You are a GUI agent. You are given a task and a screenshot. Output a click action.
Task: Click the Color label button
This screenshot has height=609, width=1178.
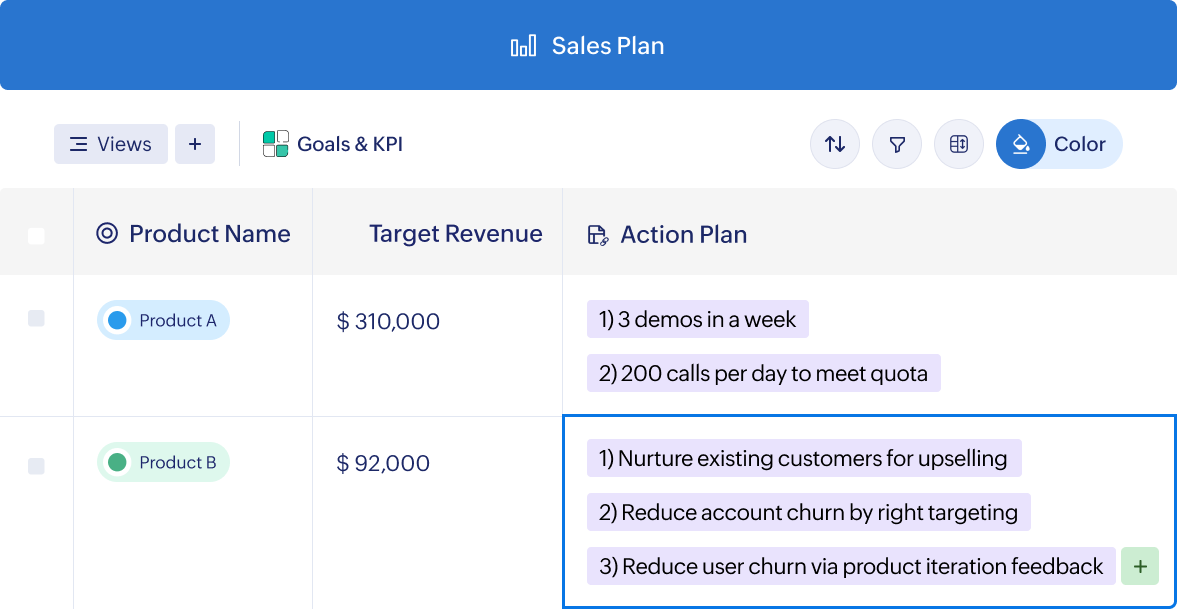click(1080, 145)
